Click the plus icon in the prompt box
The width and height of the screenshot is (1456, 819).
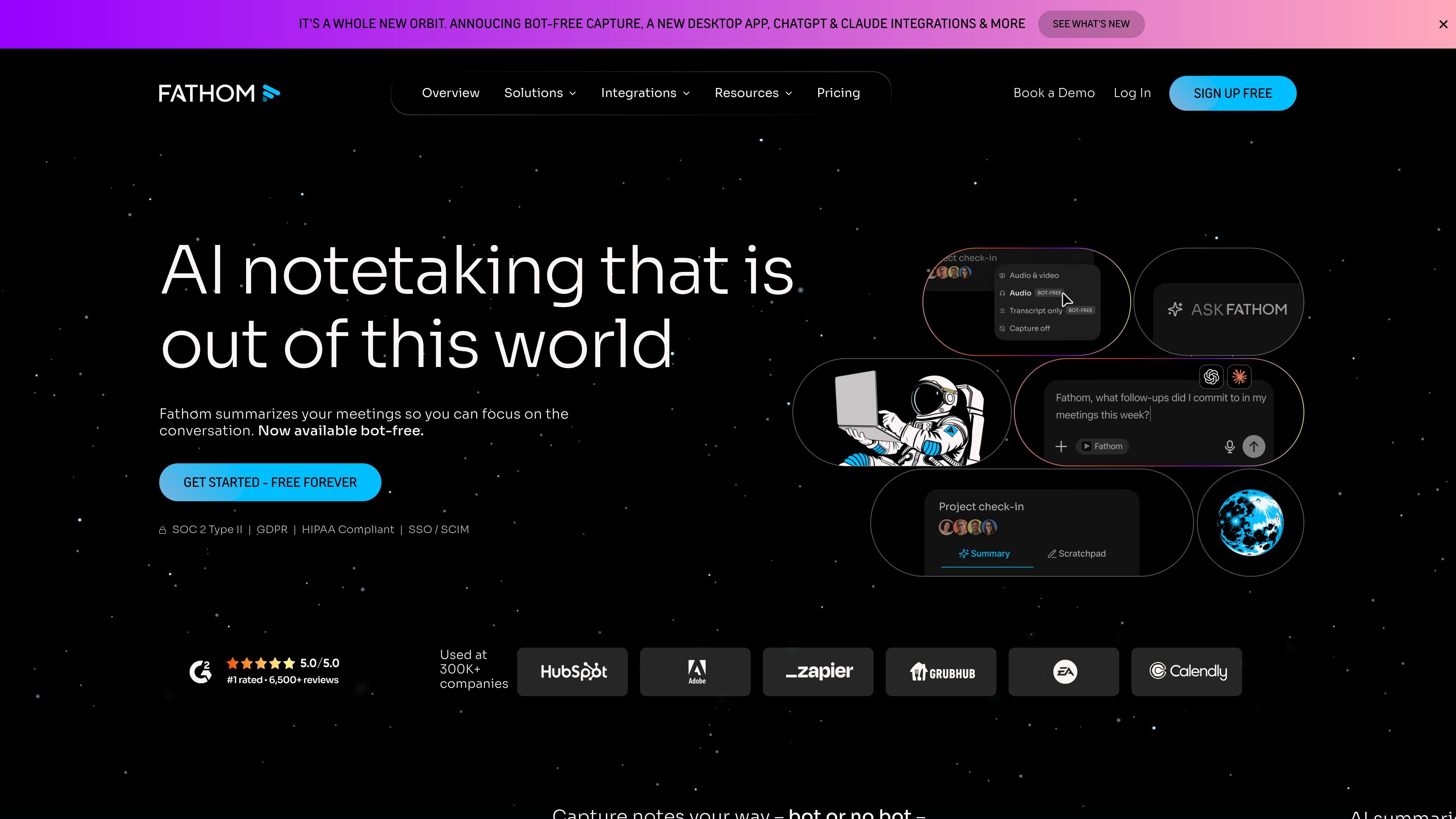pyautogui.click(x=1061, y=447)
